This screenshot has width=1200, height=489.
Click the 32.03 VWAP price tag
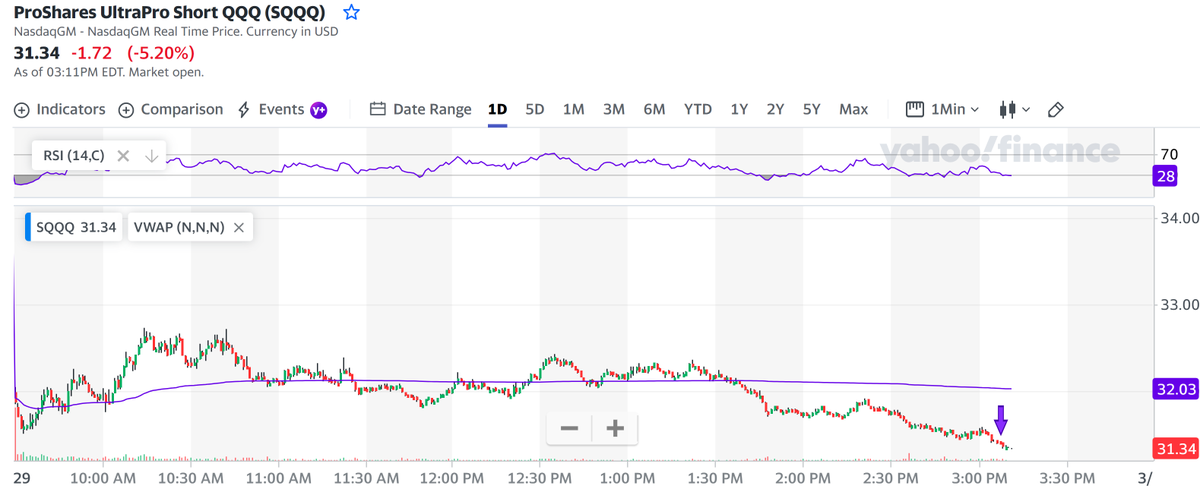click(1174, 390)
